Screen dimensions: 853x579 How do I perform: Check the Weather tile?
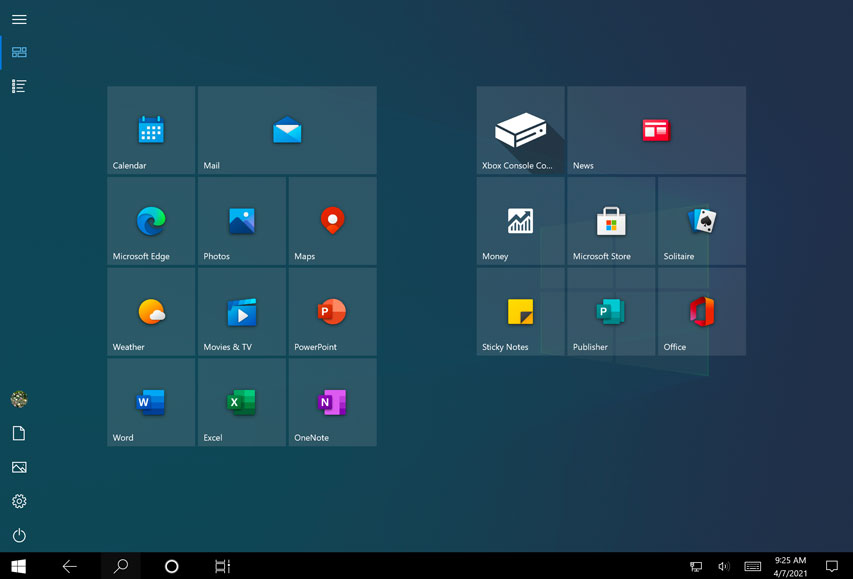tap(150, 311)
